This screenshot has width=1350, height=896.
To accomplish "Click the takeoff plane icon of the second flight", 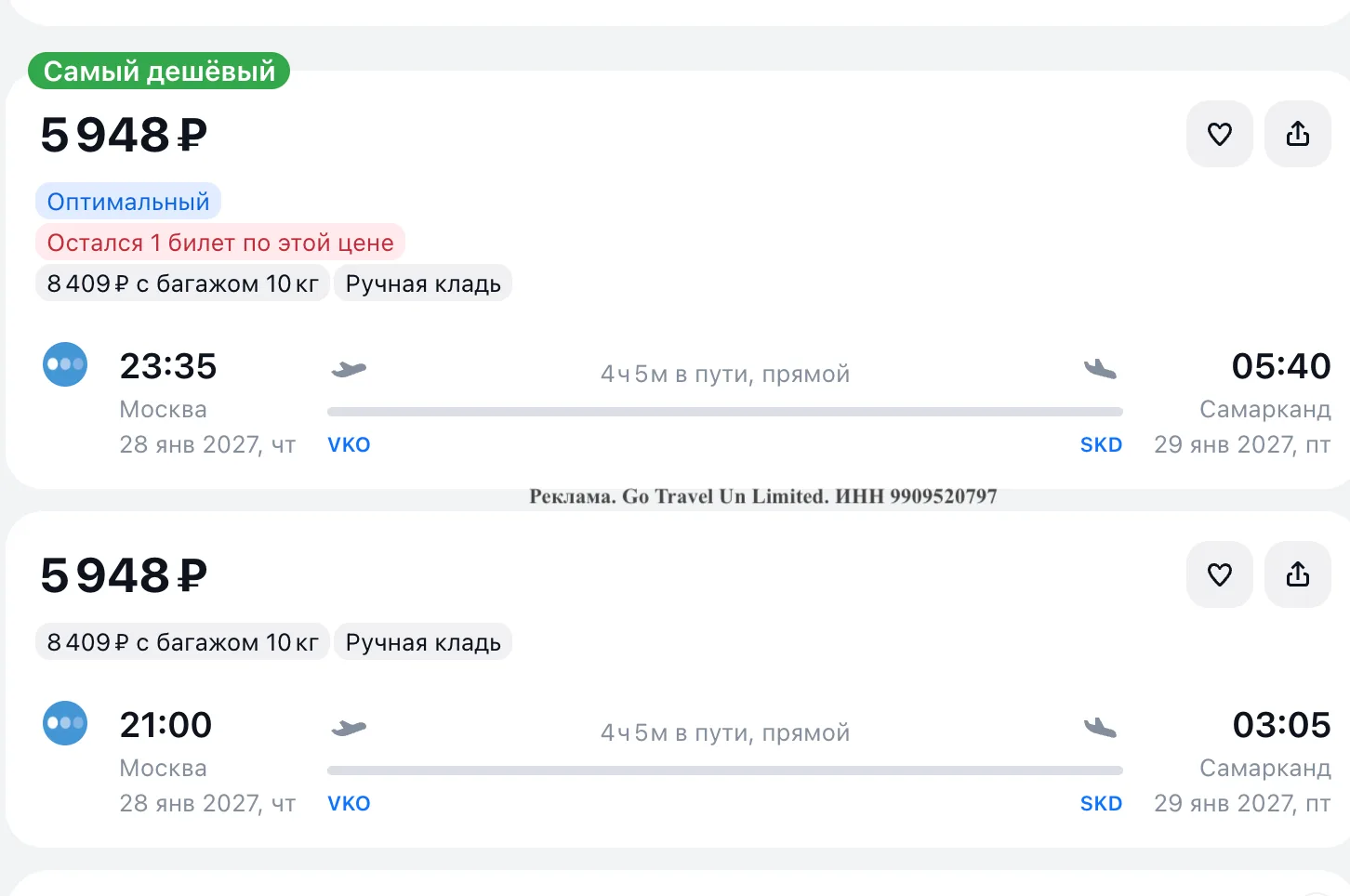I will [x=349, y=729].
